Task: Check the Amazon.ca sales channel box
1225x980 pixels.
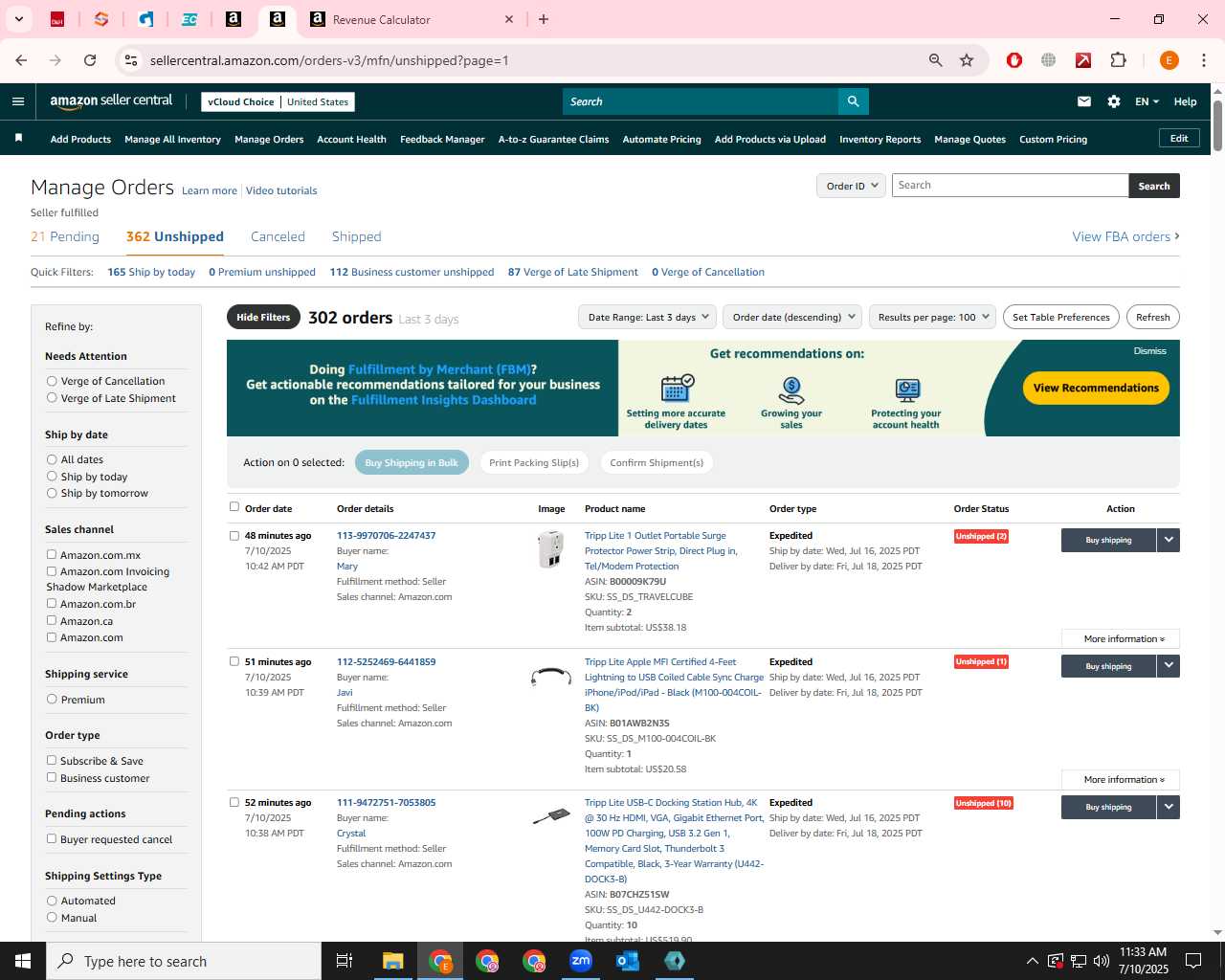Action: point(52,620)
